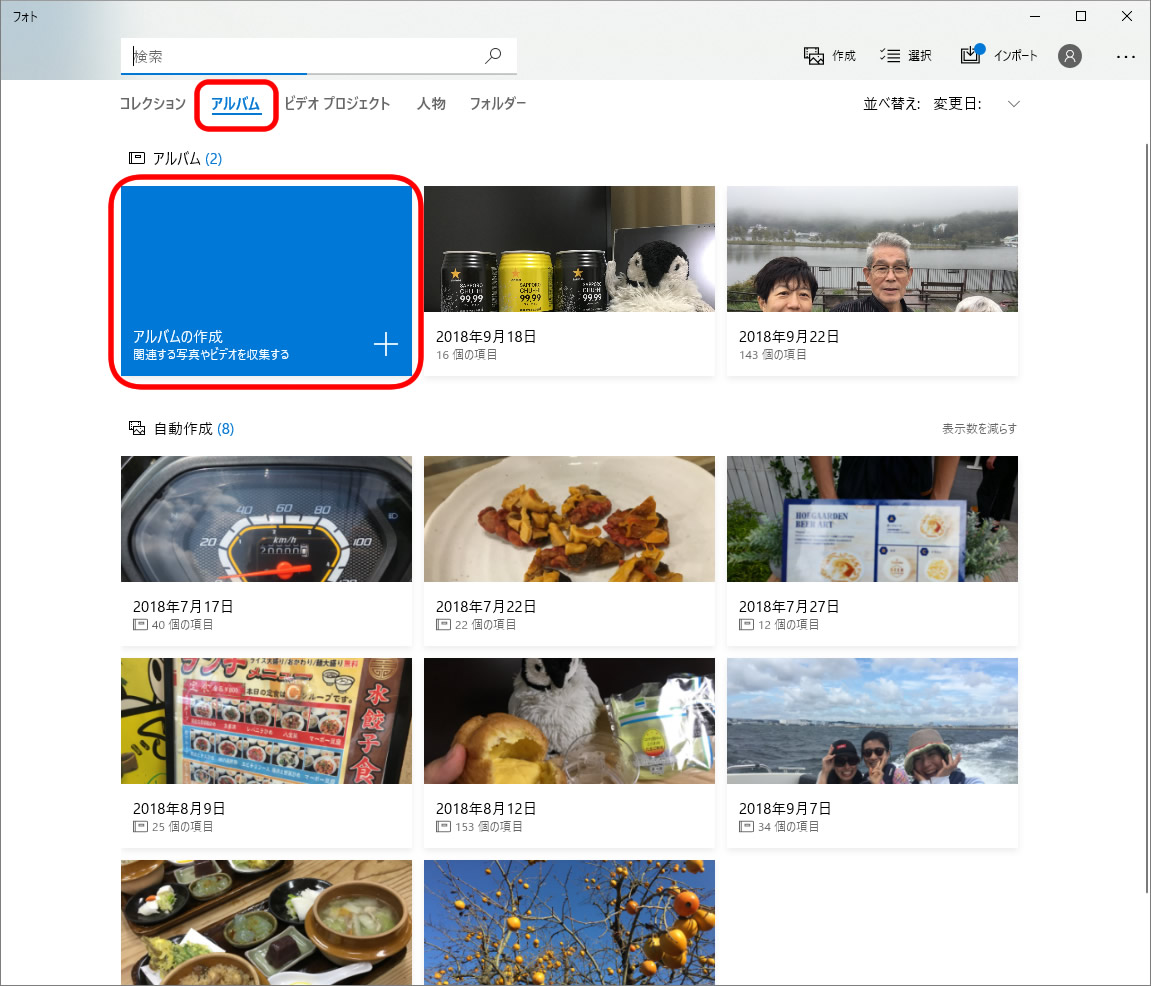1151x986 pixels.
Task: Switch to the コレクション tab
Action: (152, 104)
